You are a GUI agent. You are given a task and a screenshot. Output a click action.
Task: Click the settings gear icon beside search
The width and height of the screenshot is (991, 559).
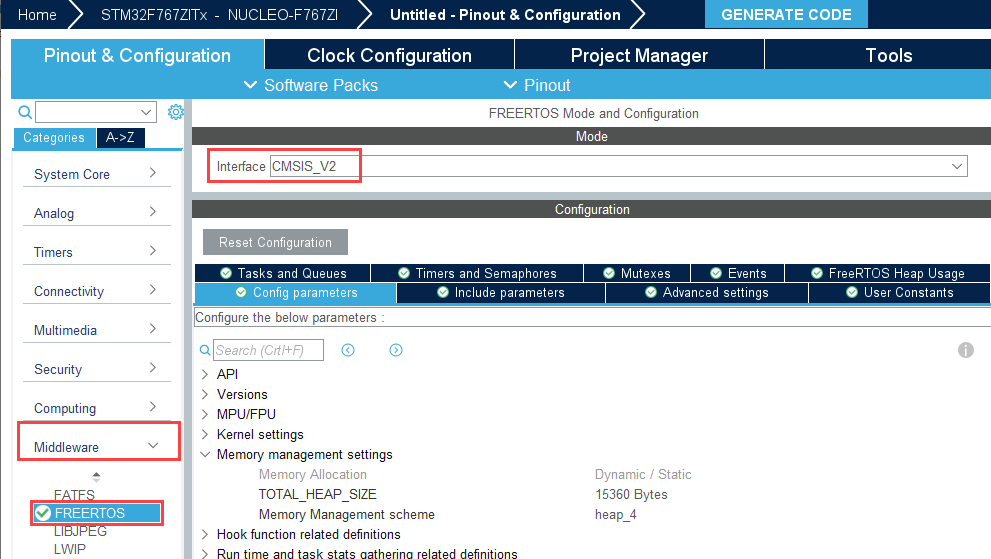[x=176, y=112]
